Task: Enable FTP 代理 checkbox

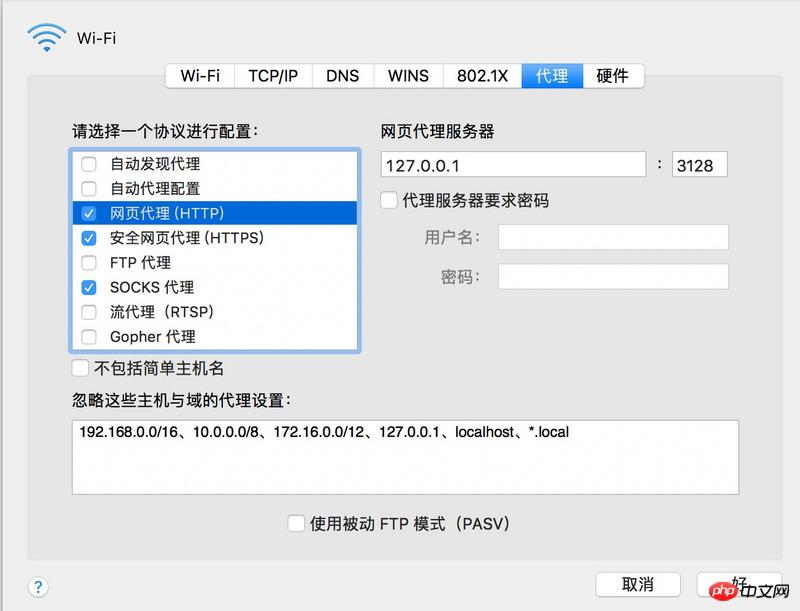Action: [x=89, y=263]
